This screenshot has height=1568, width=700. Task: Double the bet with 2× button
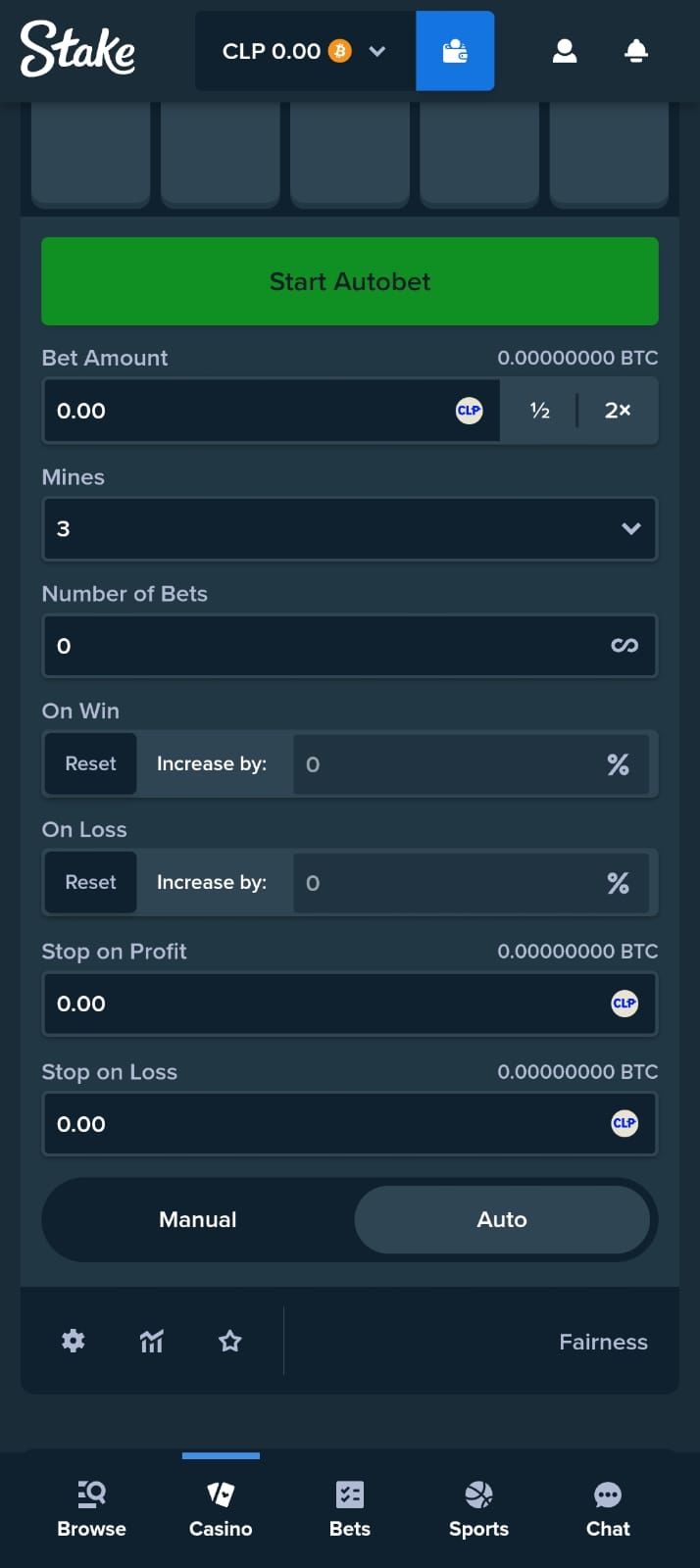(618, 412)
